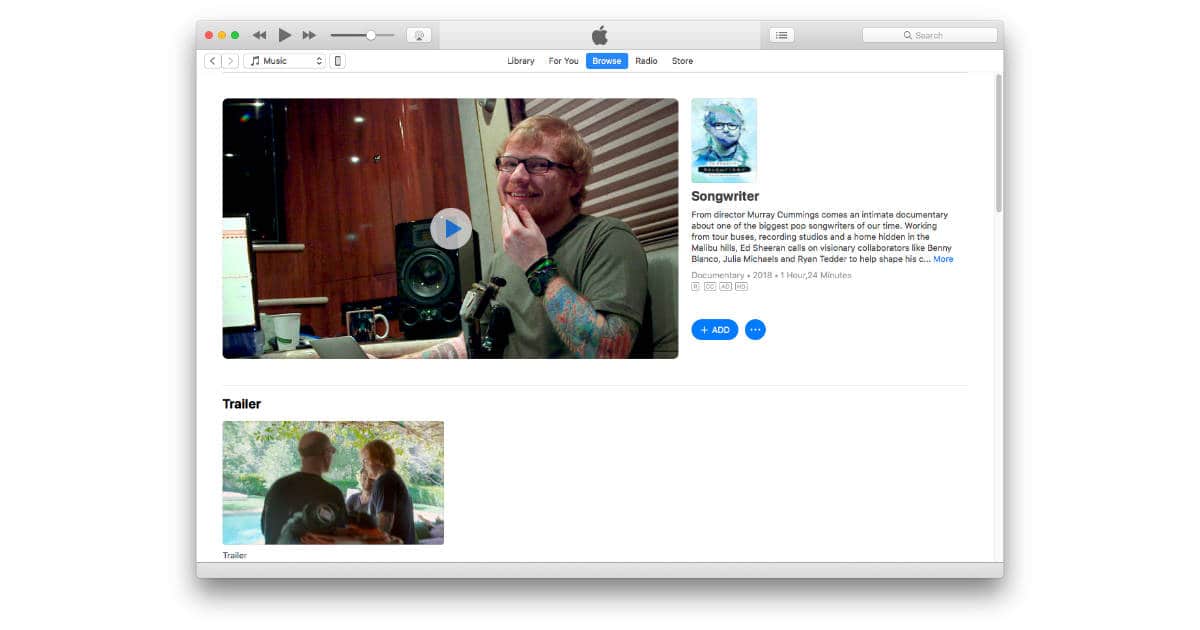Add Songwriter with the ADD button
This screenshot has height=630, width=1200.
pos(715,330)
